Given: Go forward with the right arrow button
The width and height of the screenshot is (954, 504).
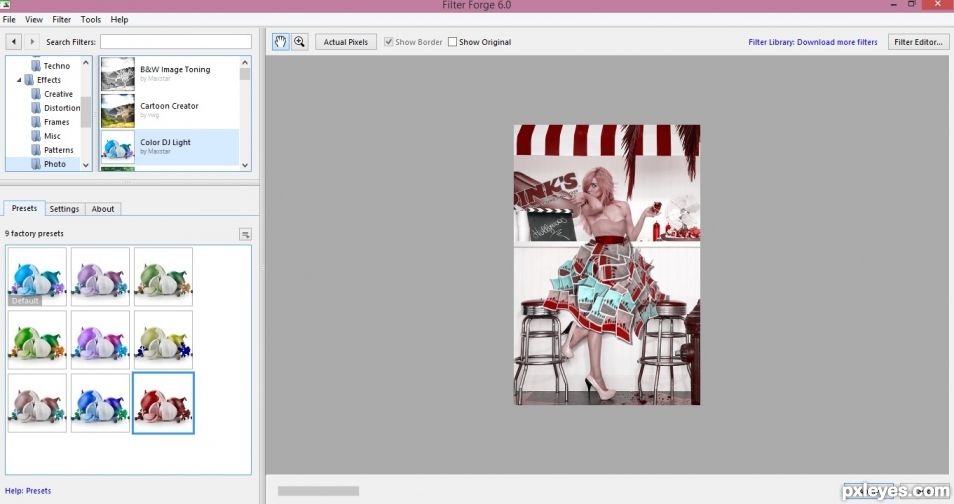Looking at the screenshot, I should [x=32, y=42].
